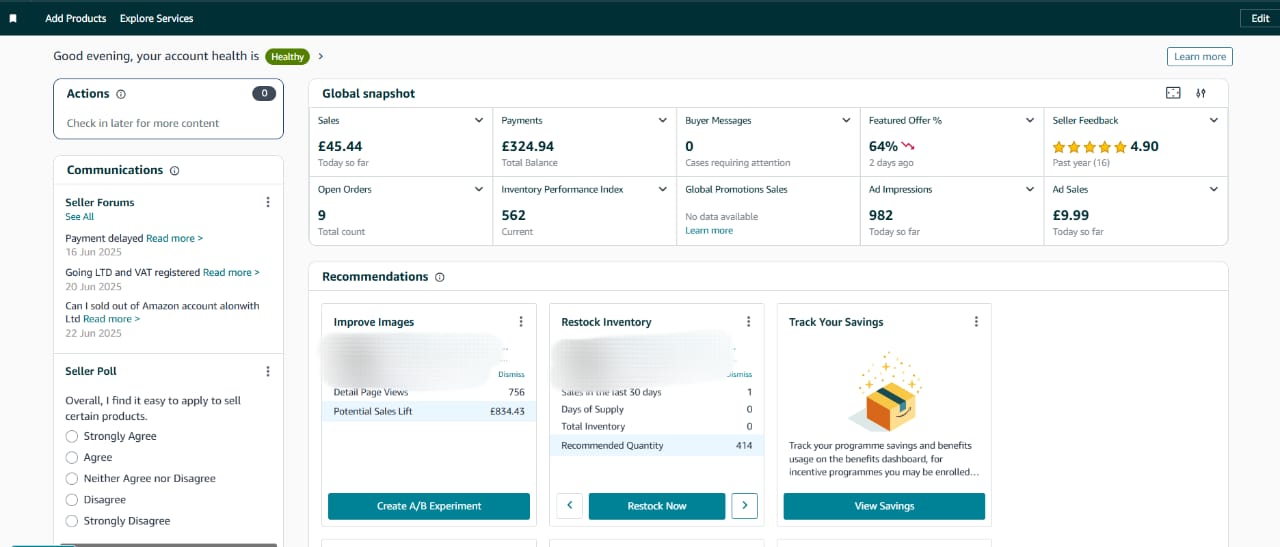
Task: Open the Add Products menu item
Action: tap(75, 18)
